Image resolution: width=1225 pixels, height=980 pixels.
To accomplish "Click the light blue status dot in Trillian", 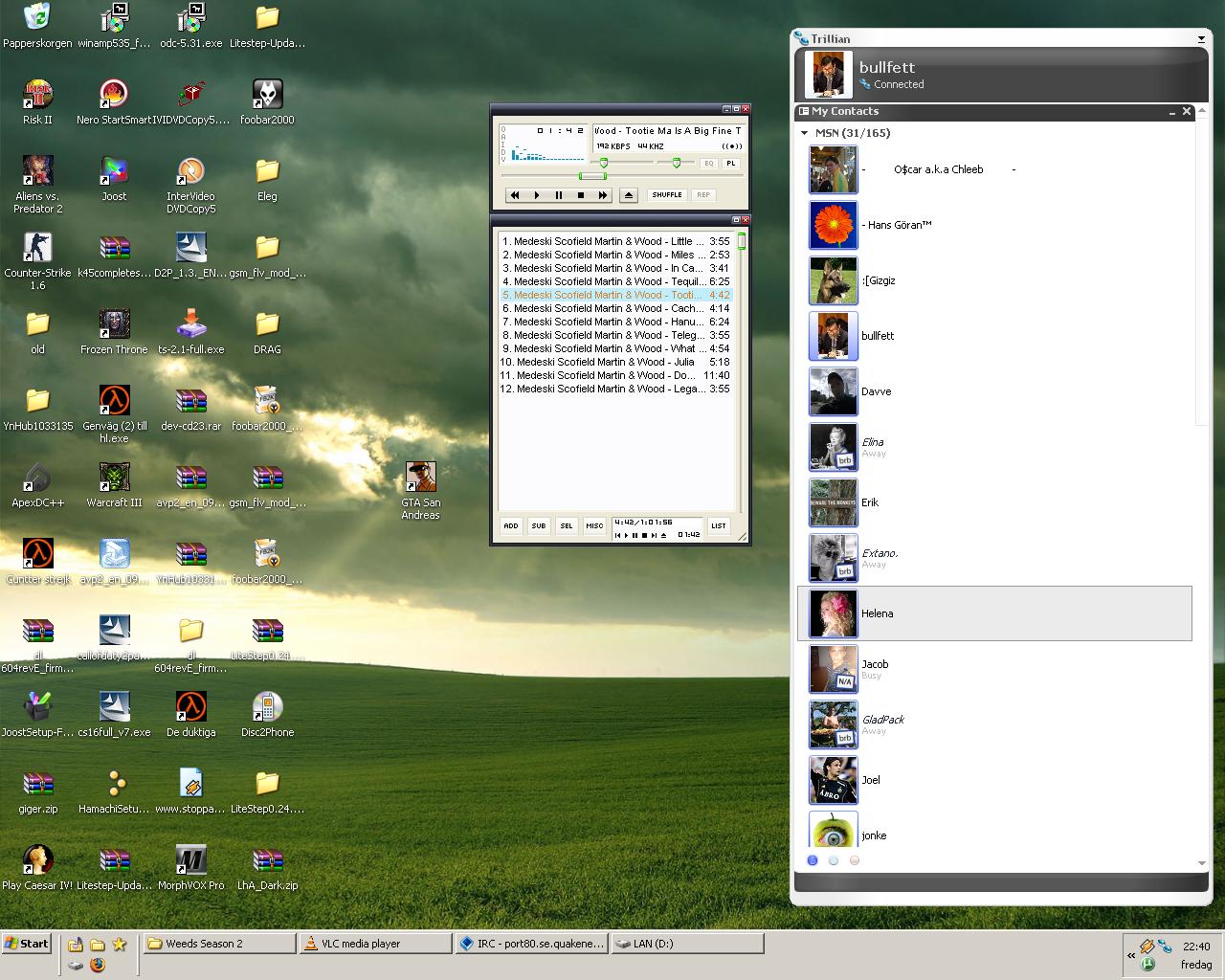I will tap(834, 860).
